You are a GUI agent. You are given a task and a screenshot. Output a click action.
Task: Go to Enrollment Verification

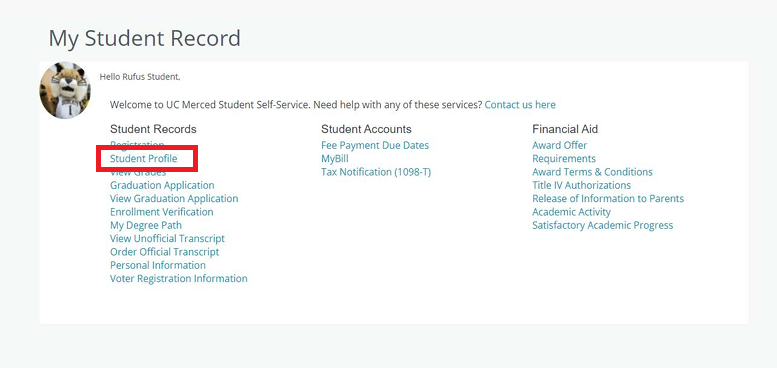[162, 212]
